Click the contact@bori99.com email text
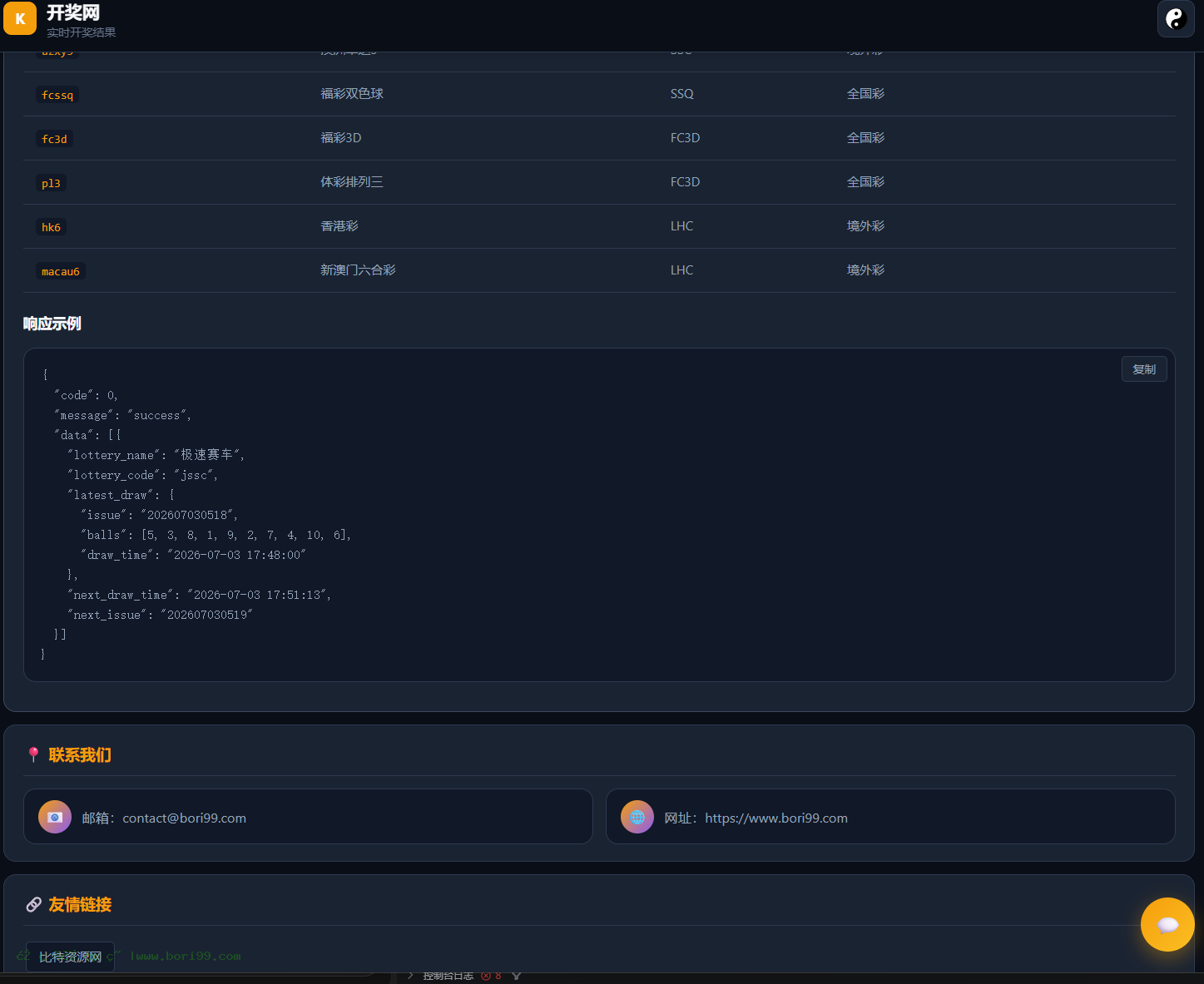1204x984 pixels. pyautogui.click(x=184, y=818)
